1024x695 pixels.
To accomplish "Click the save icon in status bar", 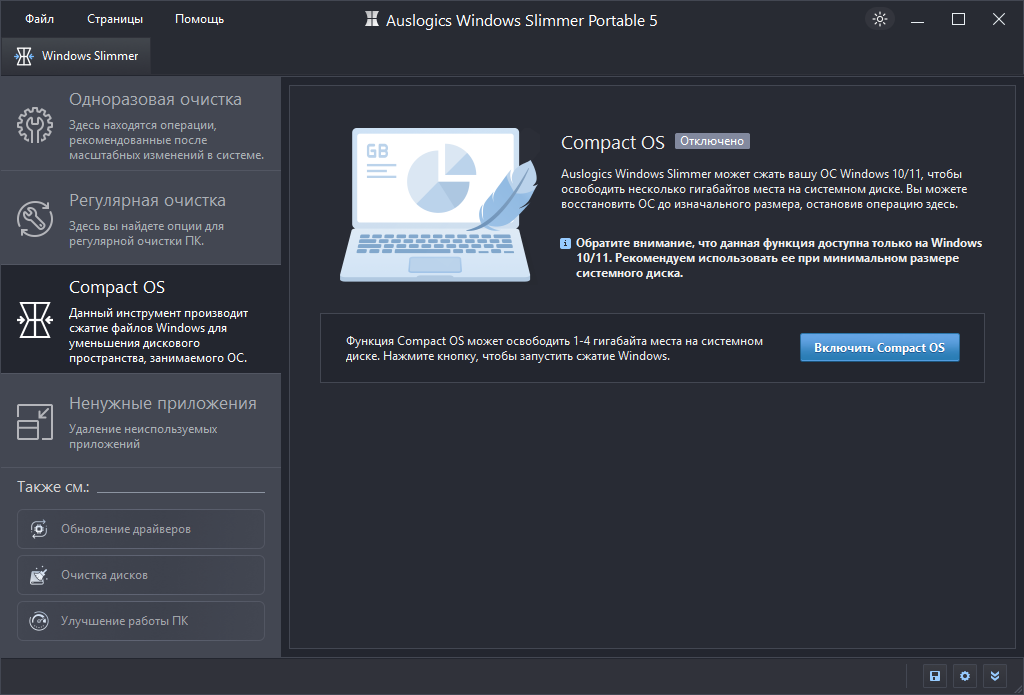I will (934, 676).
